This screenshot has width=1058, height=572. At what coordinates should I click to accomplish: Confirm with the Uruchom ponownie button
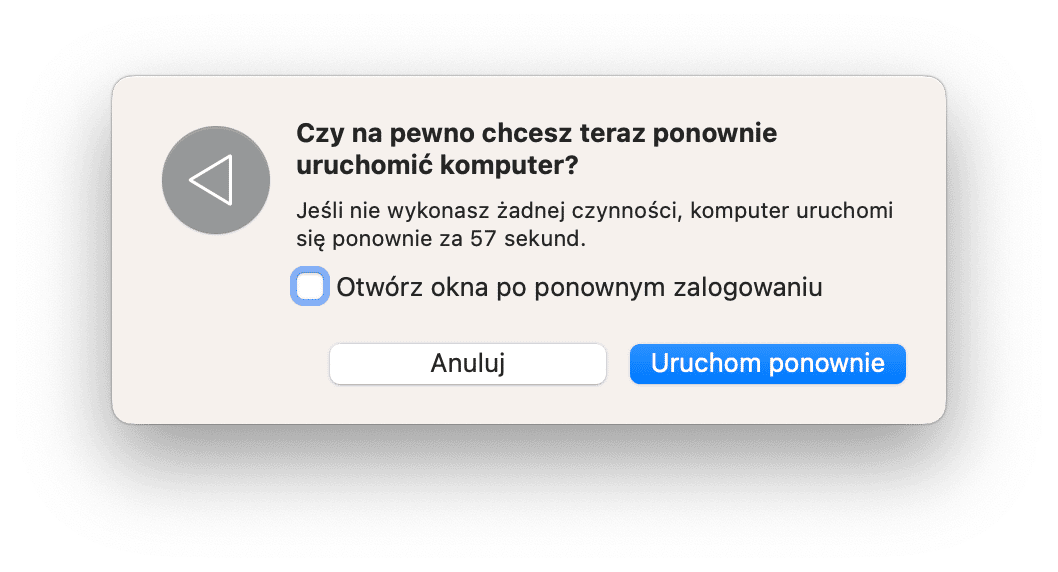pos(767,363)
